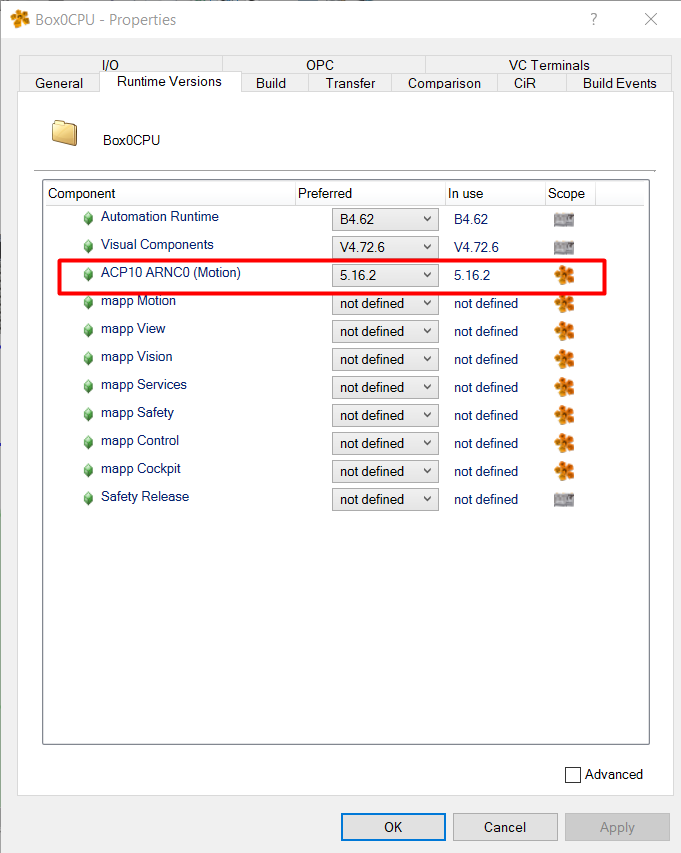Click the green icon beside Visual Components
Screen dimensions: 681x853
88,246
